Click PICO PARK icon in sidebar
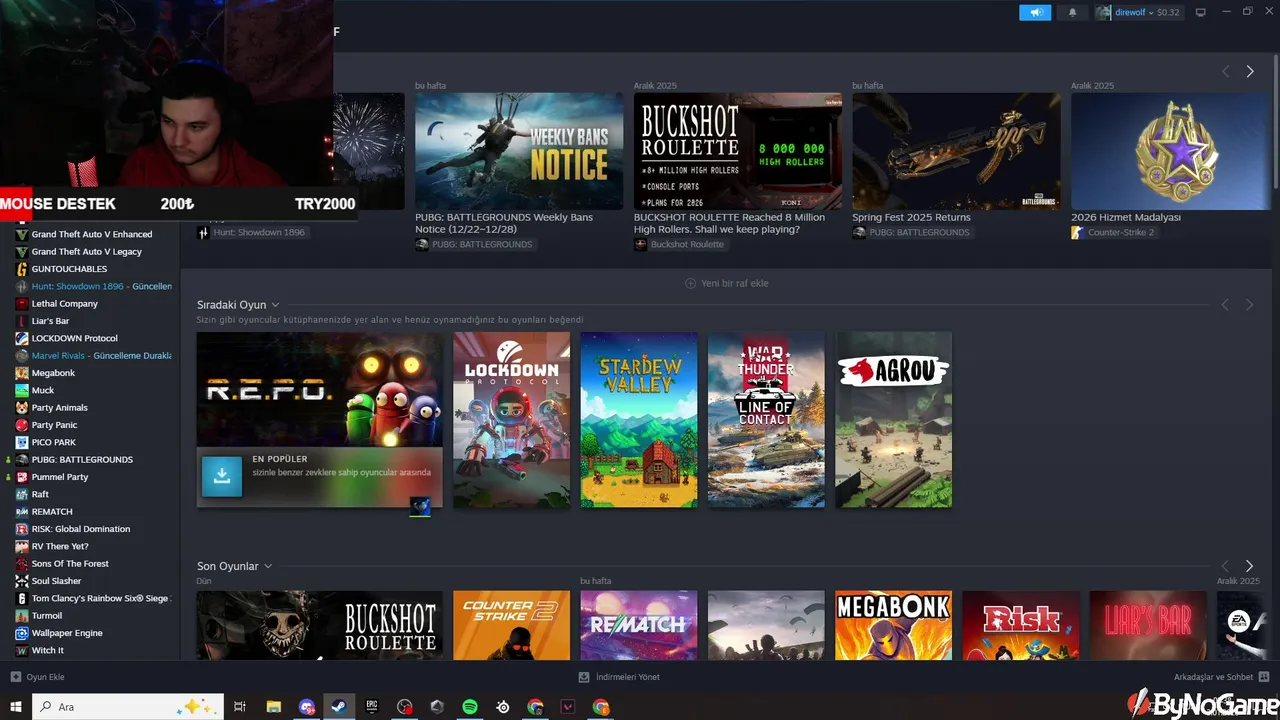The image size is (1280, 720). click(x=22, y=442)
